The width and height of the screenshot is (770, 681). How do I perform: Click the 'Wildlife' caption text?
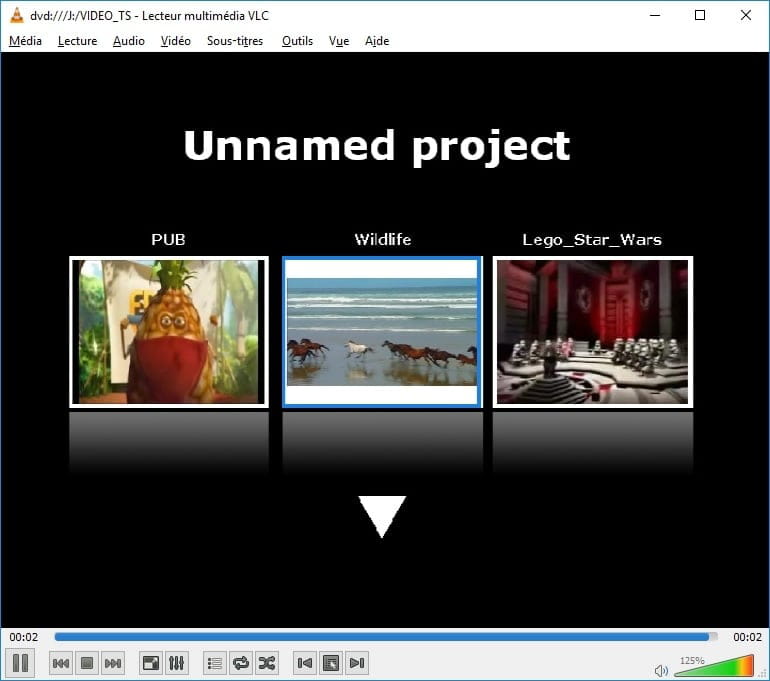(x=383, y=240)
